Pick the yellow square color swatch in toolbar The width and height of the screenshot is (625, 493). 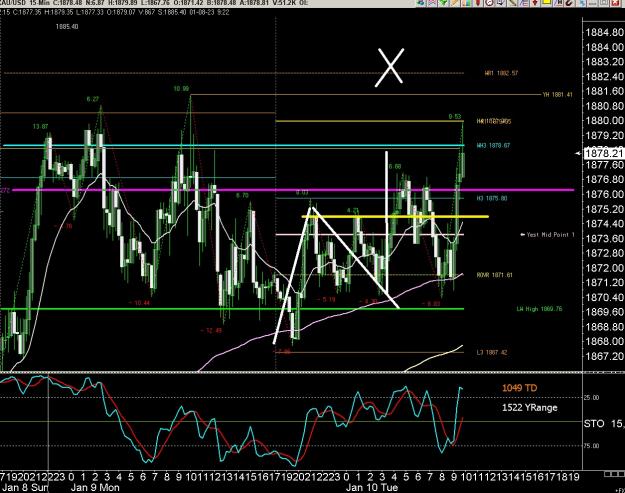pos(546,2)
